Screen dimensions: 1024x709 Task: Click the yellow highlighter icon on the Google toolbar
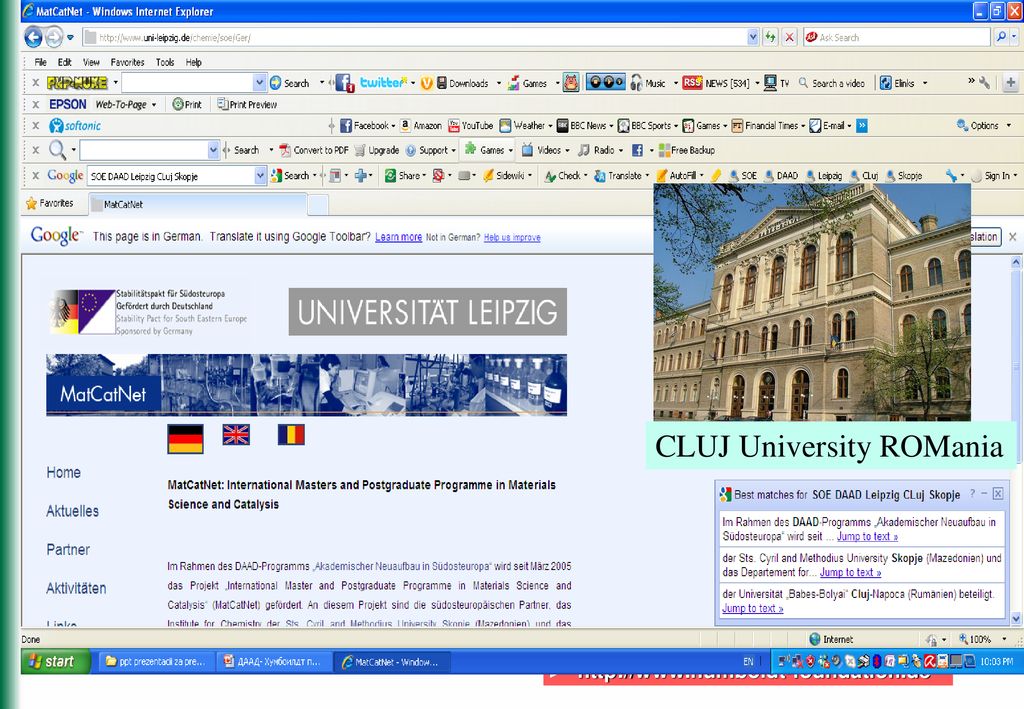pyautogui.click(x=716, y=176)
